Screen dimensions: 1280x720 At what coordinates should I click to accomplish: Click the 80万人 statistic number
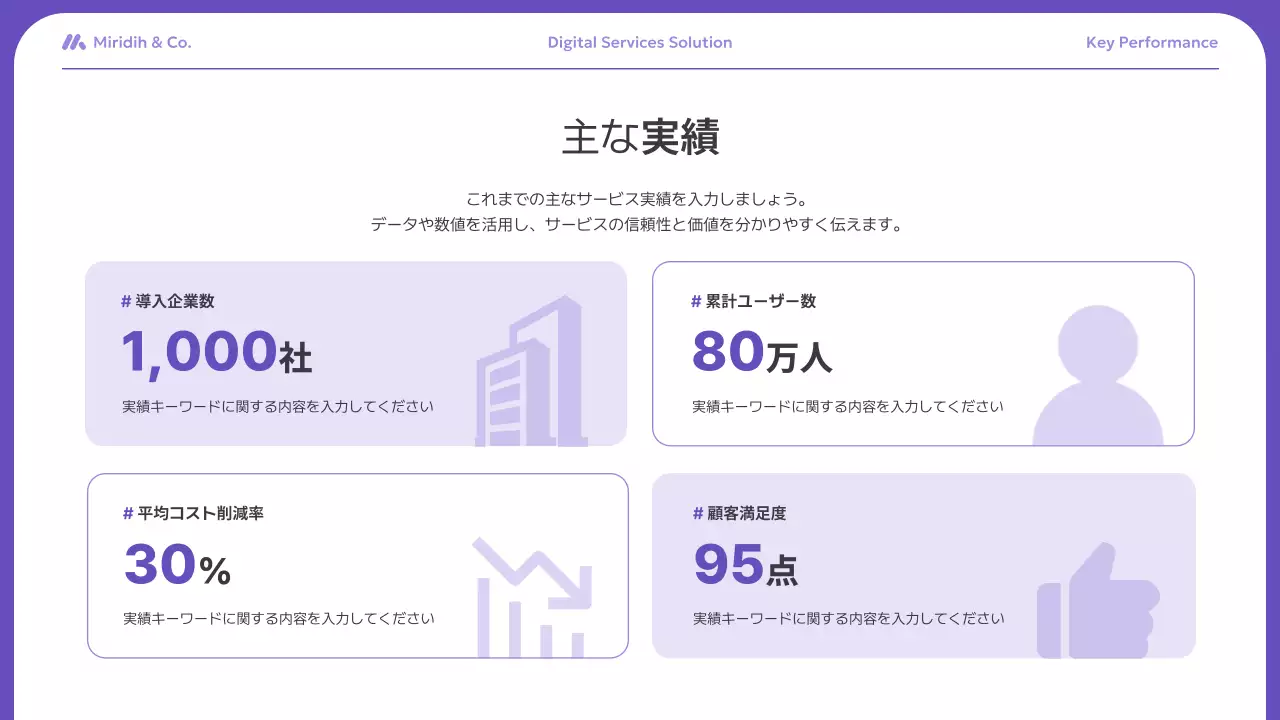(x=763, y=352)
